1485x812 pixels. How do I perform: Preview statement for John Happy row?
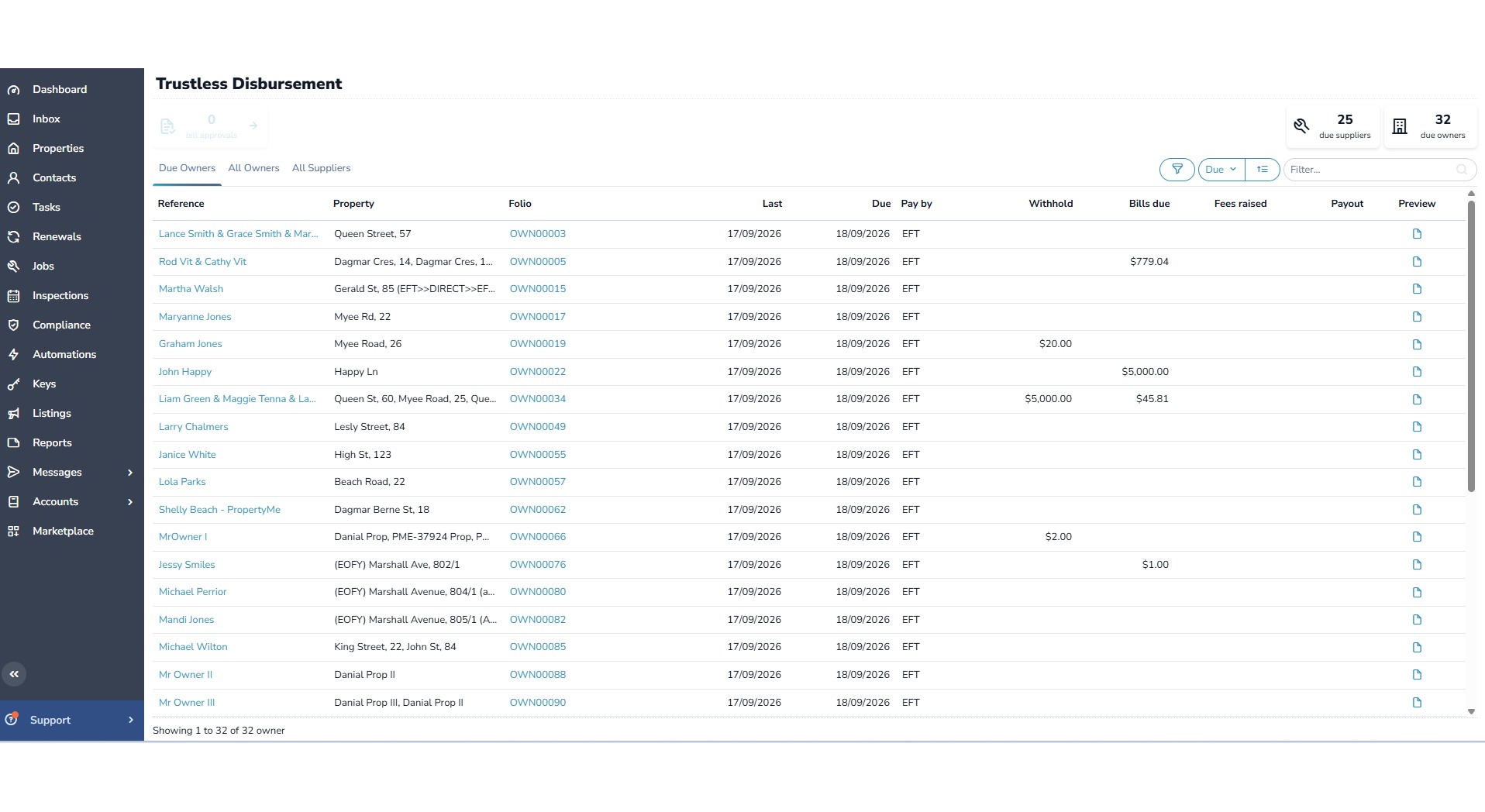[x=1417, y=372]
